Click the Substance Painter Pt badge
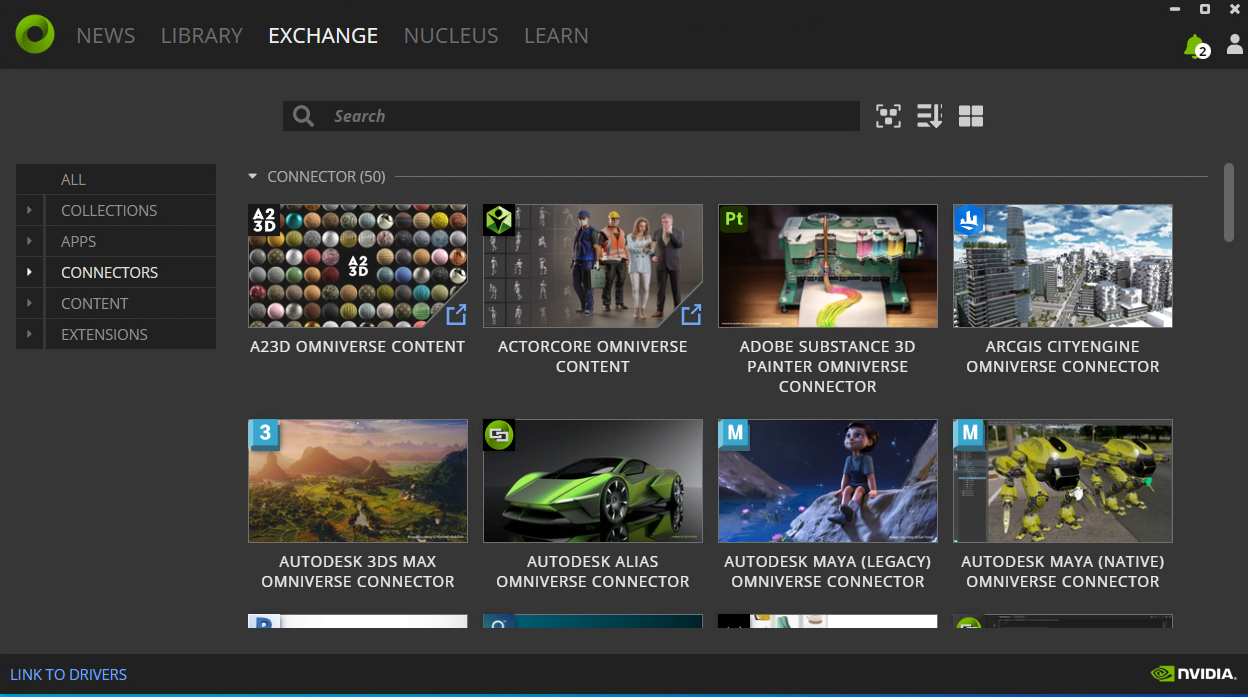The height and width of the screenshot is (697, 1248). pyautogui.click(x=734, y=219)
